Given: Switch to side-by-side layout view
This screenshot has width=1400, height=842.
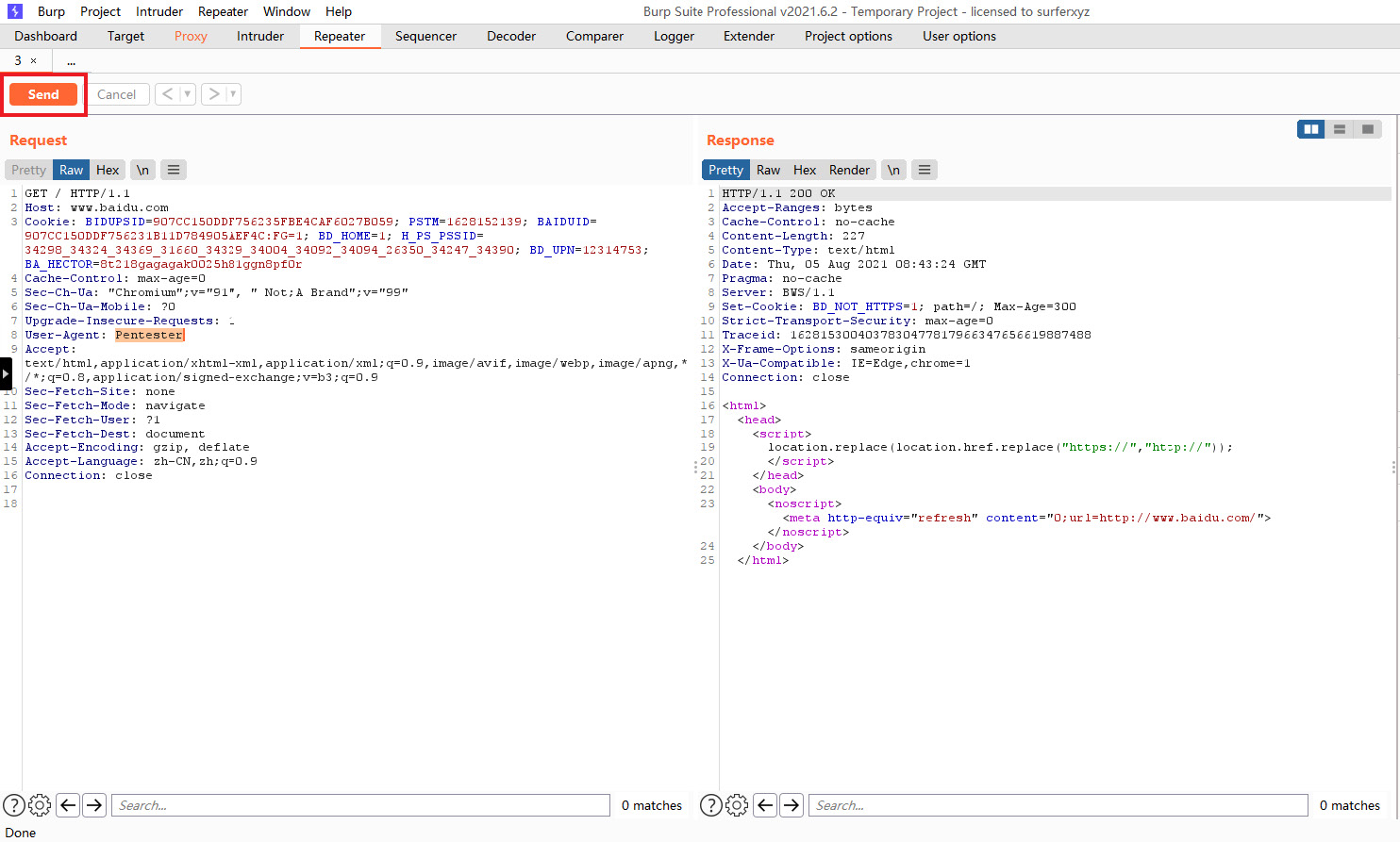Looking at the screenshot, I should [1310, 129].
